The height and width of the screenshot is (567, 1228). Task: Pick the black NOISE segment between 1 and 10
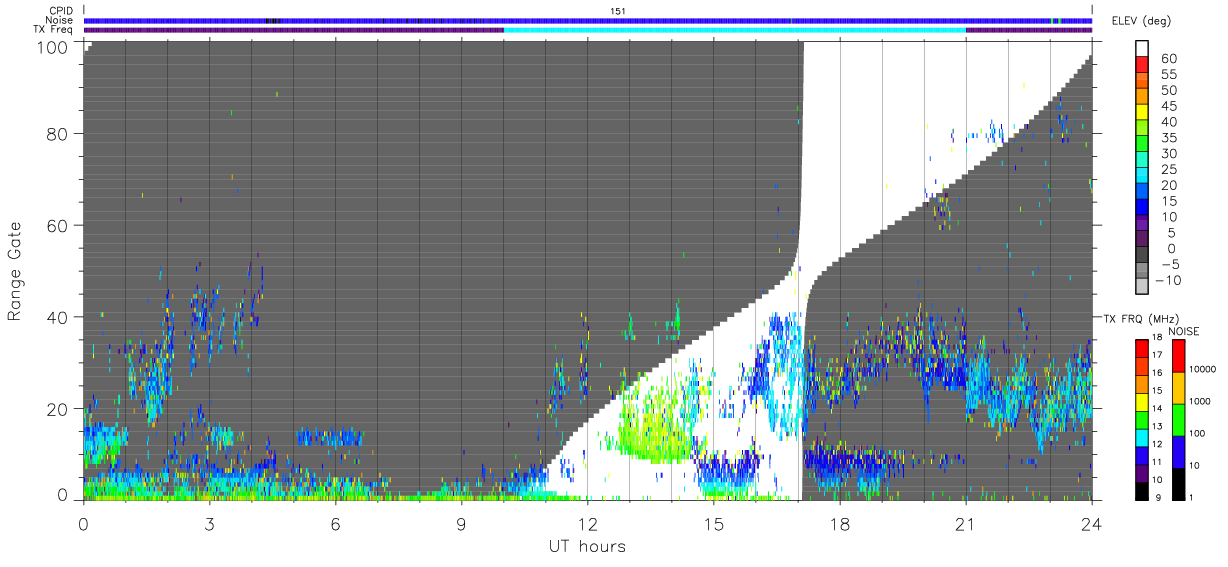pos(1179,482)
